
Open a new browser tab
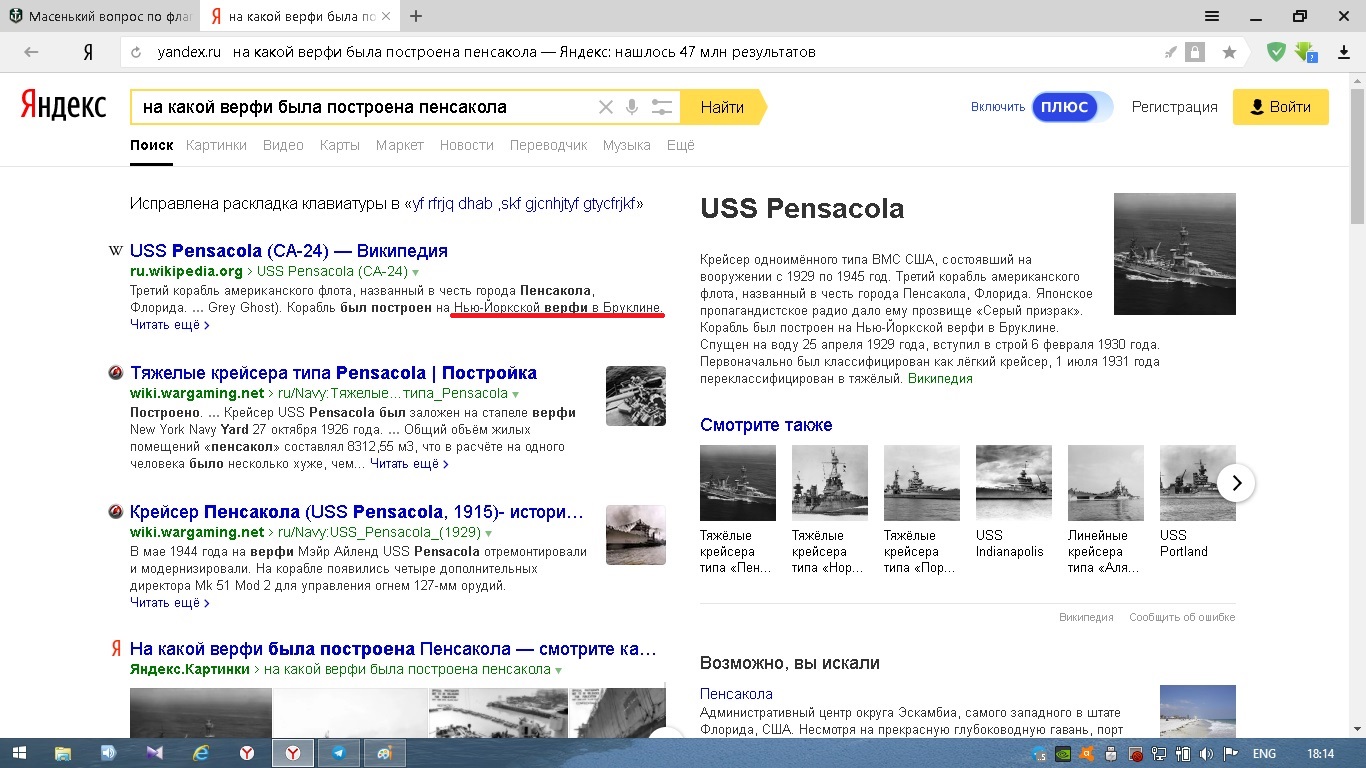point(416,16)
